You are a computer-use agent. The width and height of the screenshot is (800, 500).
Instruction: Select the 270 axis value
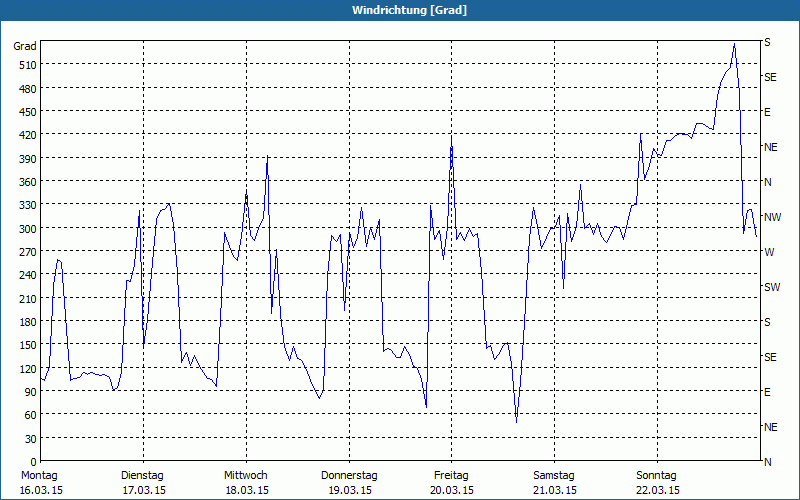28,252
